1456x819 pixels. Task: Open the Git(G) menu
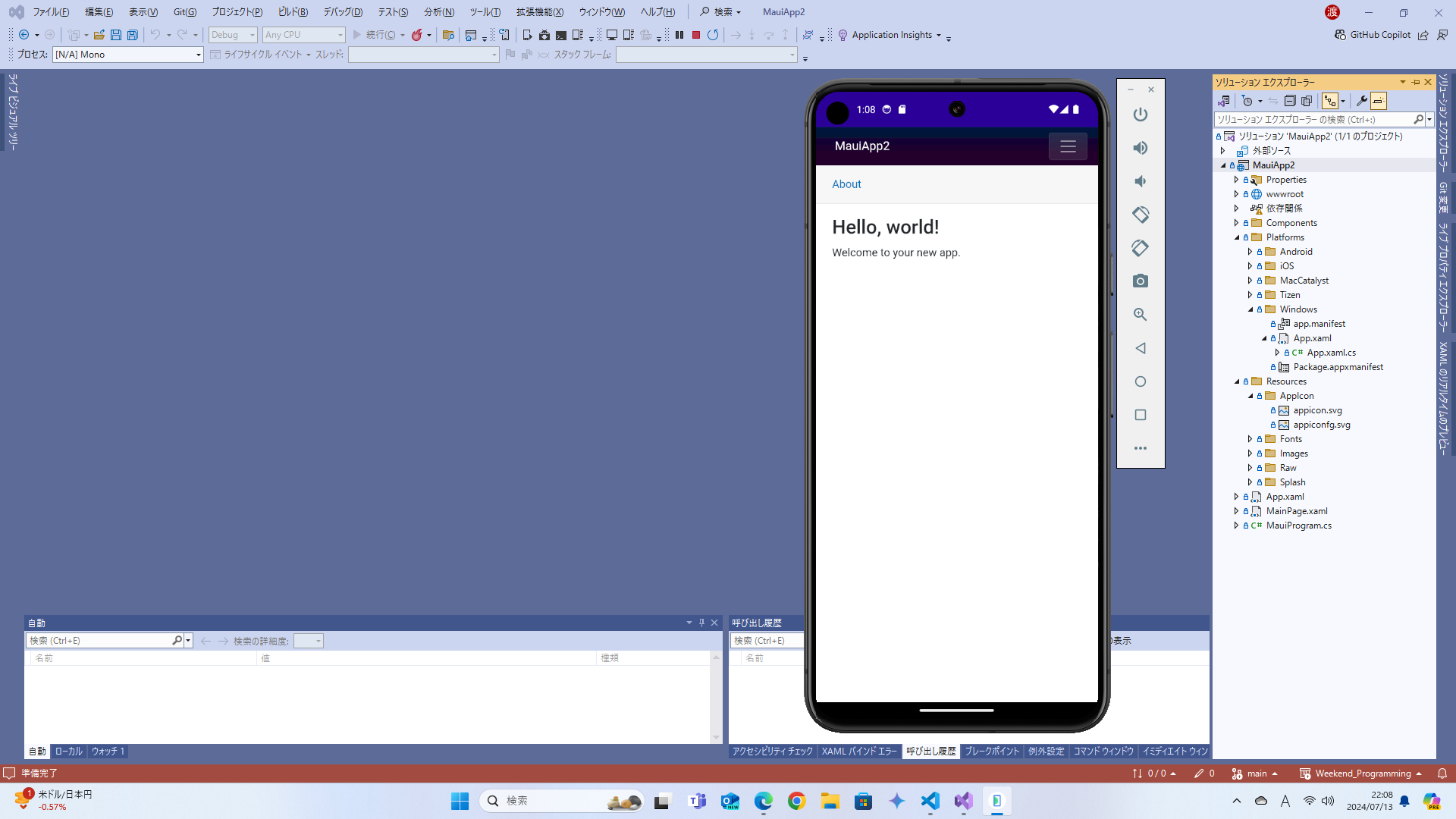[x=184, y=12]
